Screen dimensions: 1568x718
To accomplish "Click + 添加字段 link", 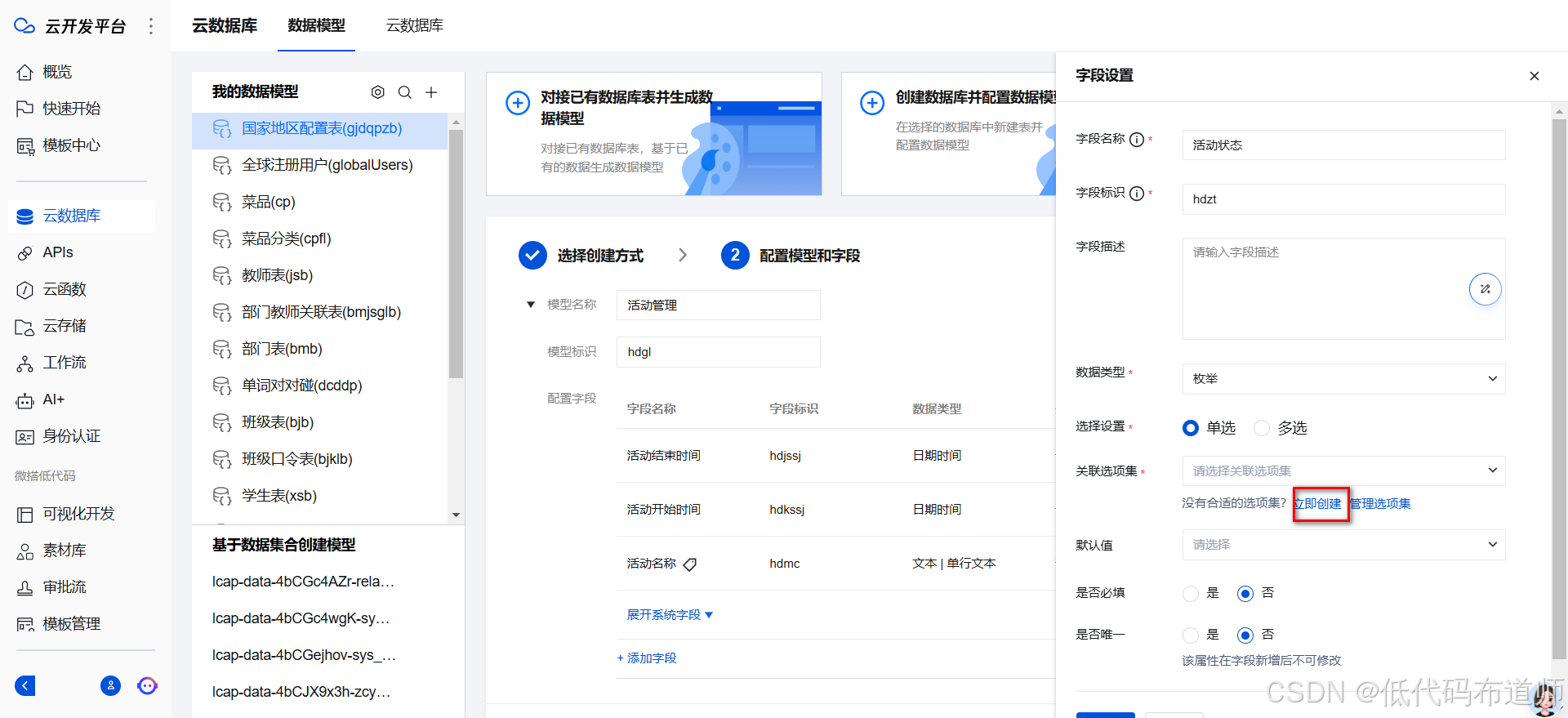I will 647,658.
